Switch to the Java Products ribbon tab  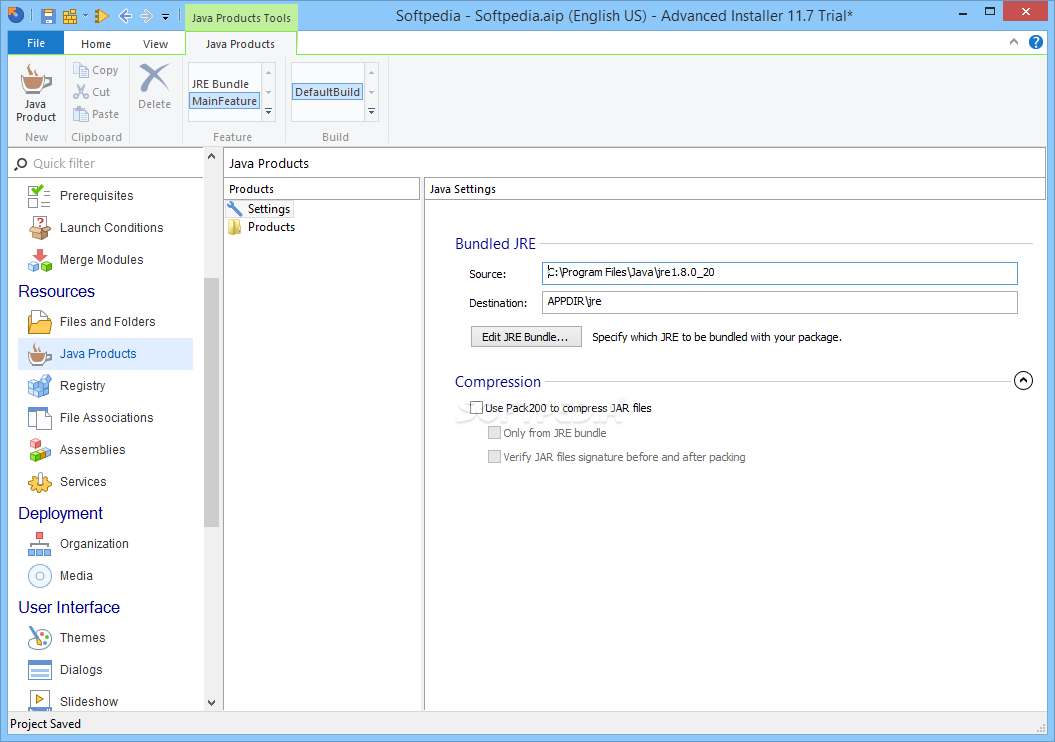[x=240, y=44]
